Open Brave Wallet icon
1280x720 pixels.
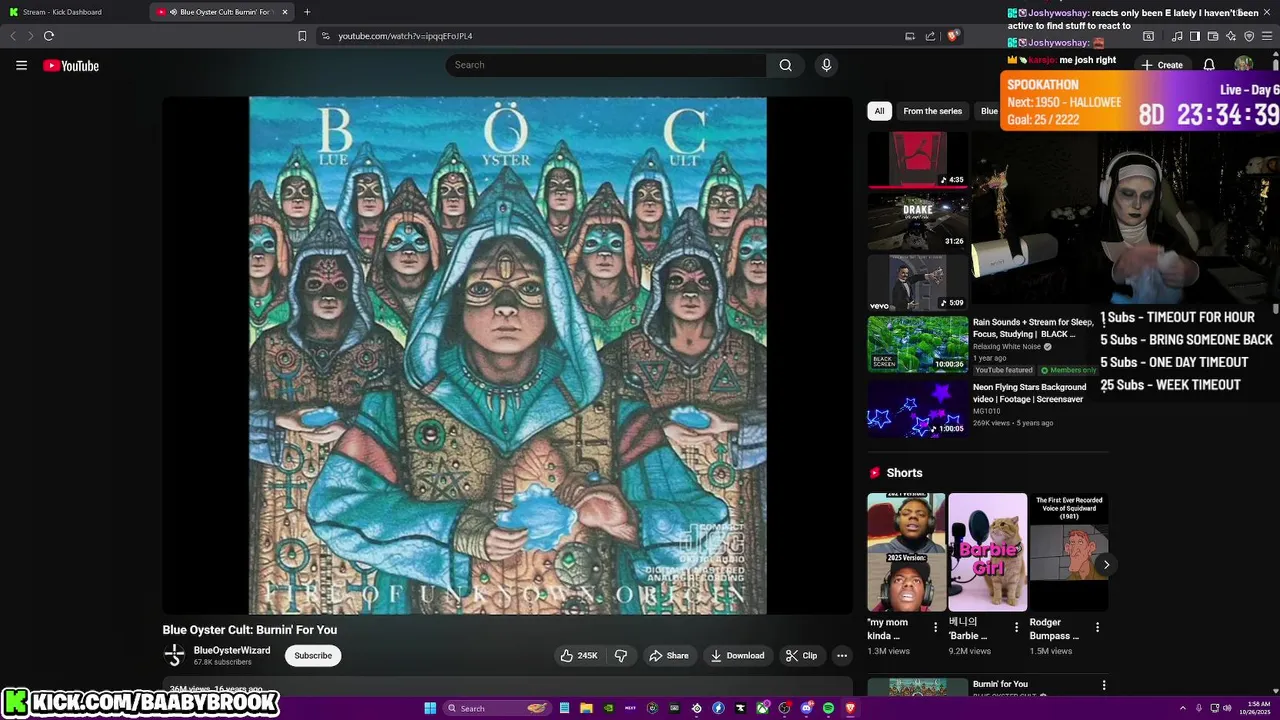tap(1213, 36)
